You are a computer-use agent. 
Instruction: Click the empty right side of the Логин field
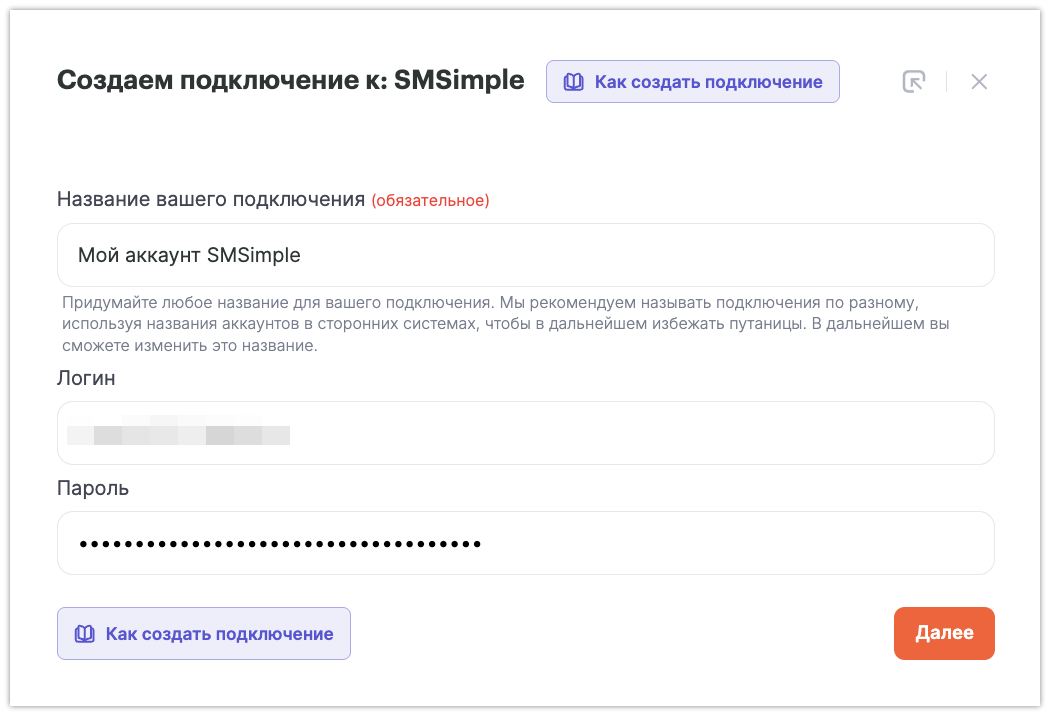pos(800,433)
